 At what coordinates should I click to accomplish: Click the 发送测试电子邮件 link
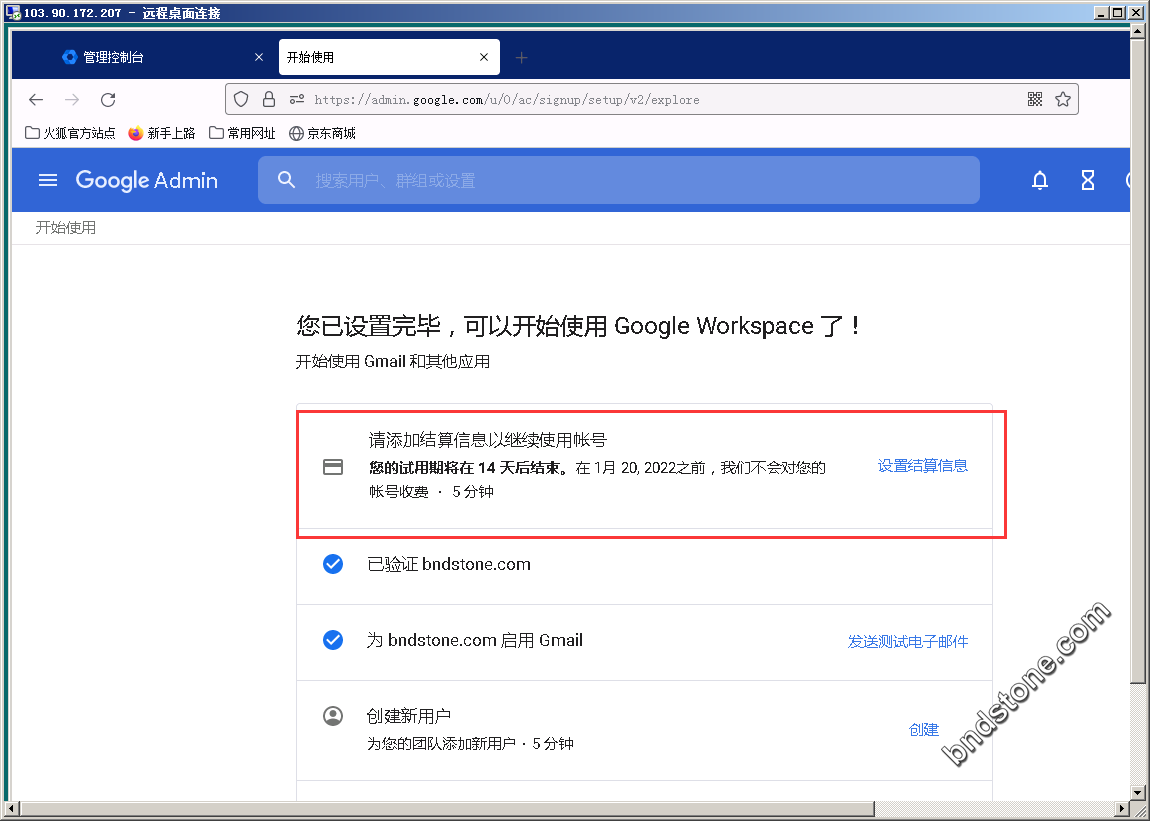tap(908, 641)
